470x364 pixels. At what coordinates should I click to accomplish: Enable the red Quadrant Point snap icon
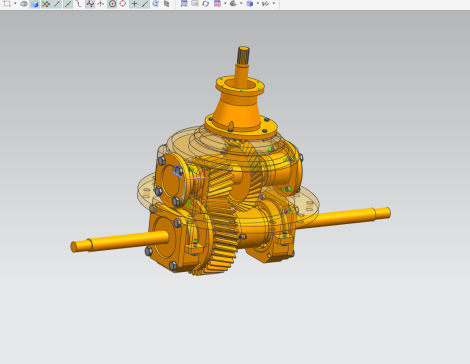pyautogui.click(x=123, y=4)
